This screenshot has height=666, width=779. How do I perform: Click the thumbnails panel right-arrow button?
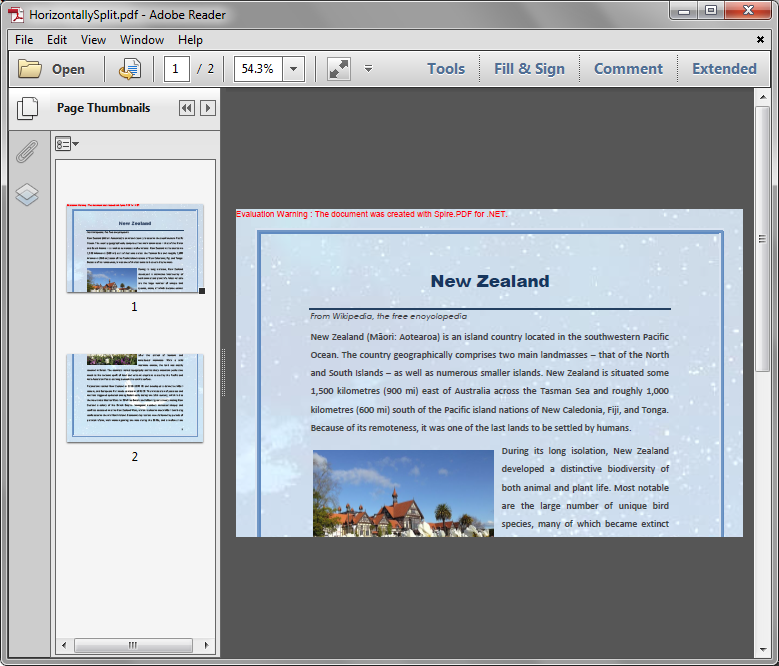tap(208, 108)
